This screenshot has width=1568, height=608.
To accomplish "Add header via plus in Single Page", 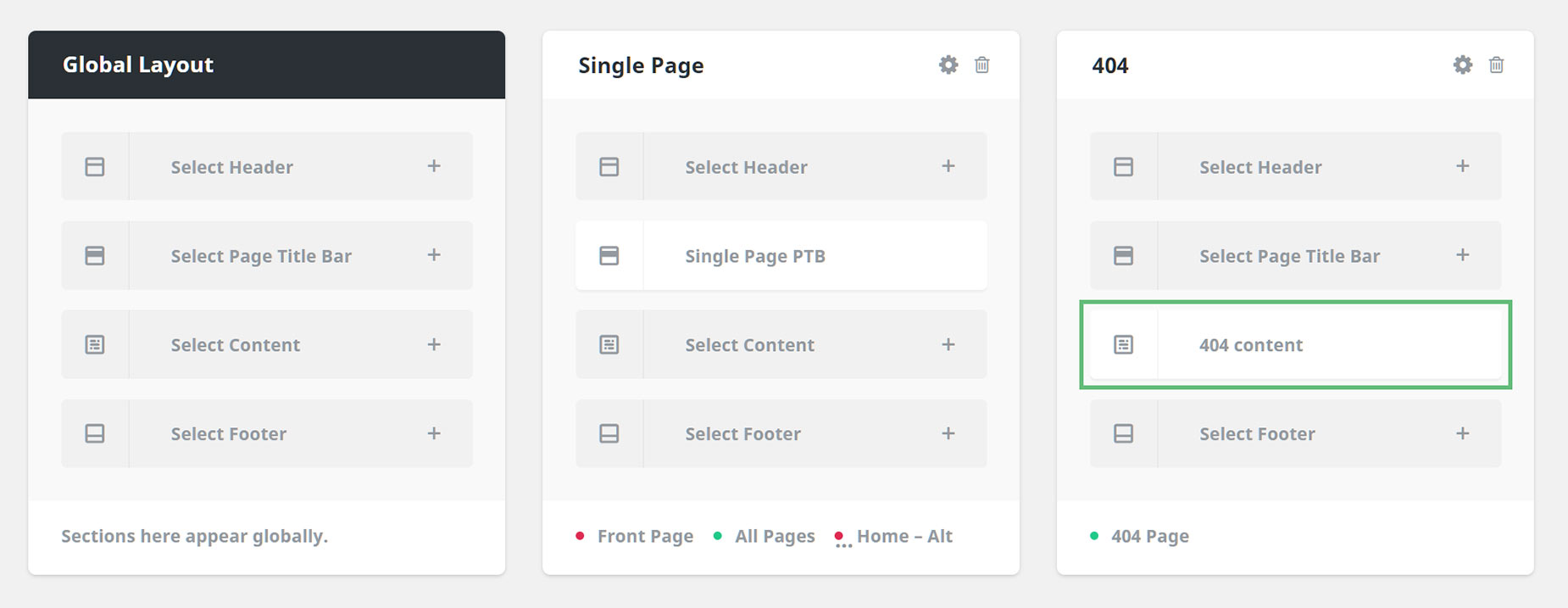I will tap(948, 166).
